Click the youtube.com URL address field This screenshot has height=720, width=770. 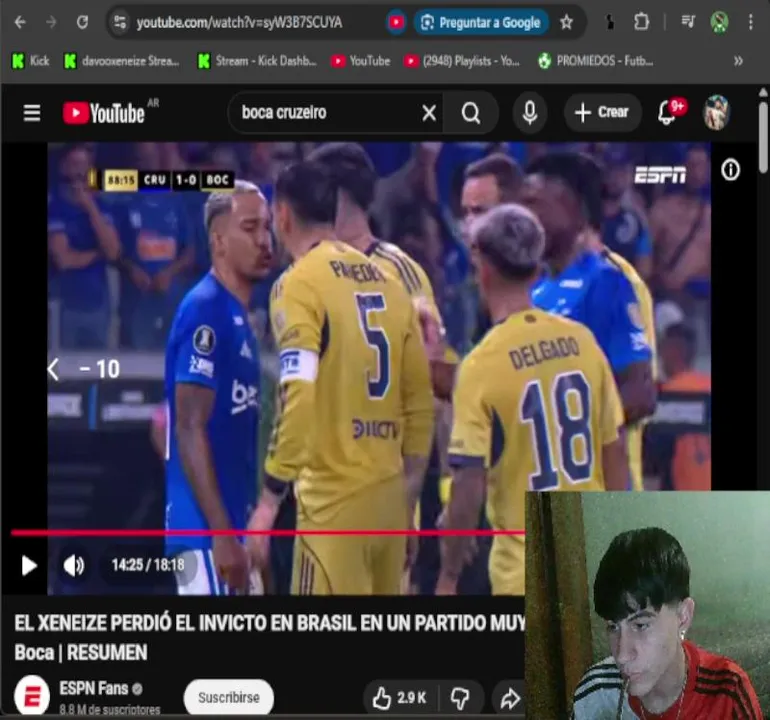pyautogui.click(x=239, y=23)
